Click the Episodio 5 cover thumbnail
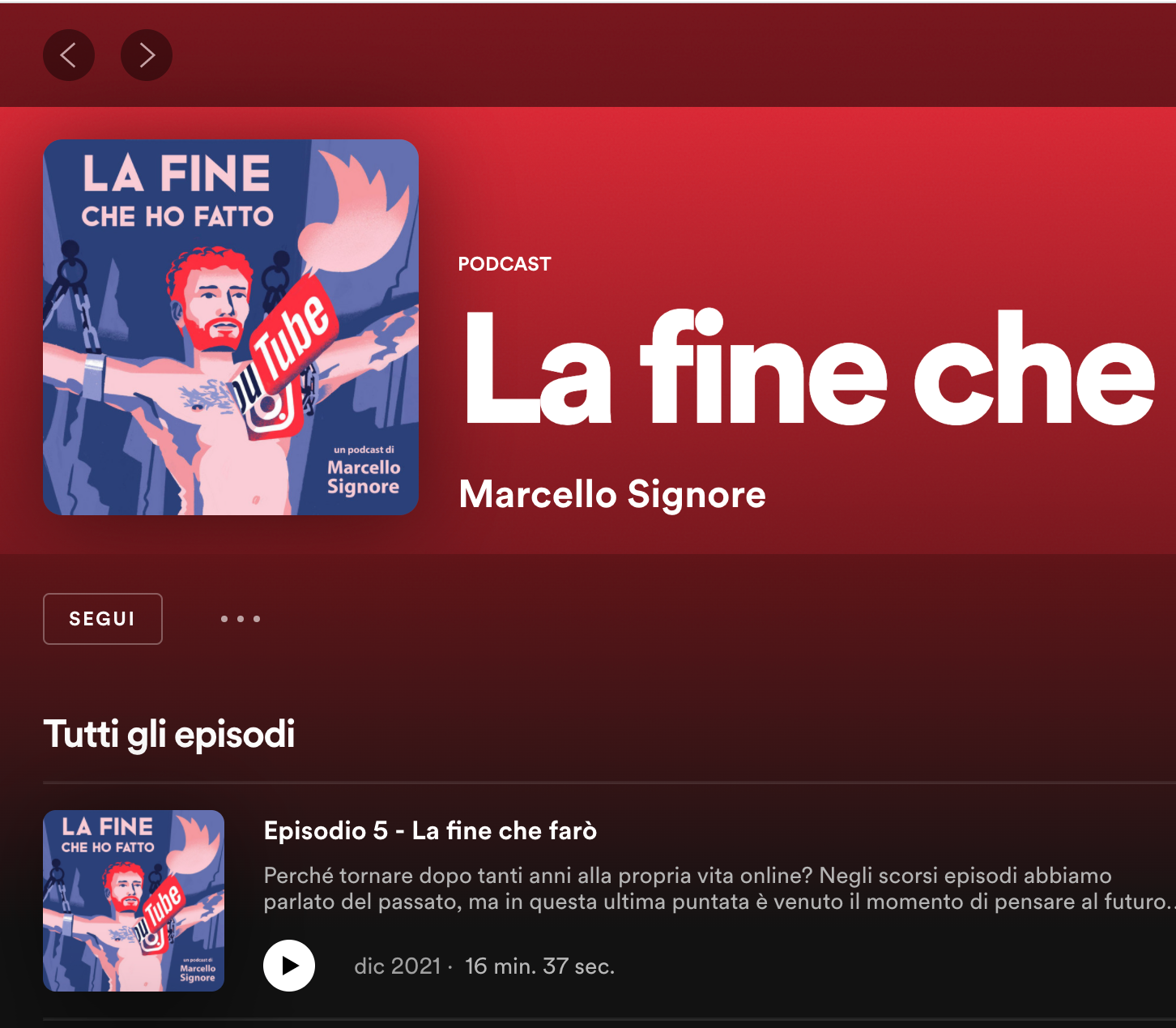This screenshot has height=1028, width=1176. tap(134, 901)
